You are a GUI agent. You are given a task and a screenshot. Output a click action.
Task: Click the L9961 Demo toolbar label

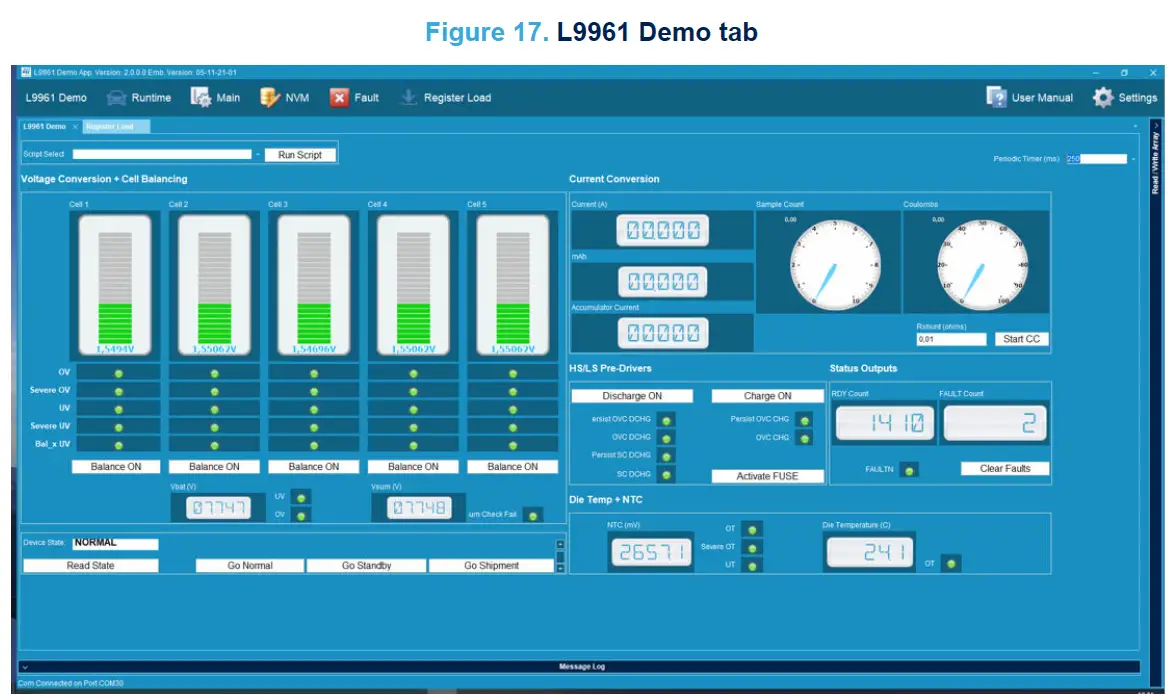pyautogui.click(x=56, y=97)
